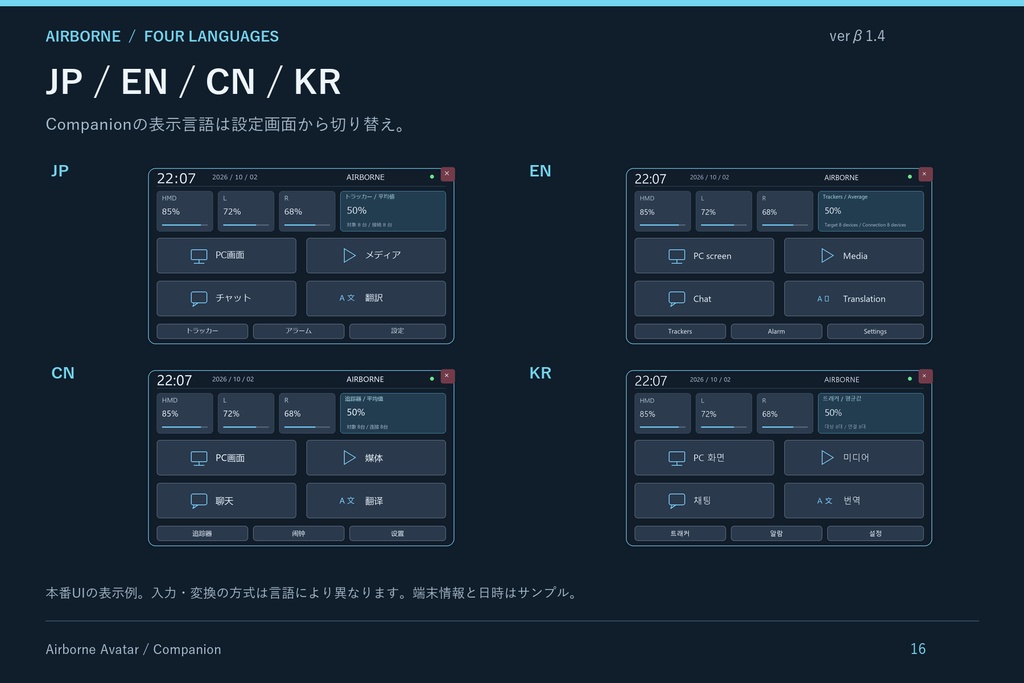Click the monitor icon beside 'PC 화면'
This screenshot has height=683, width=1024.
click(677, 458)
